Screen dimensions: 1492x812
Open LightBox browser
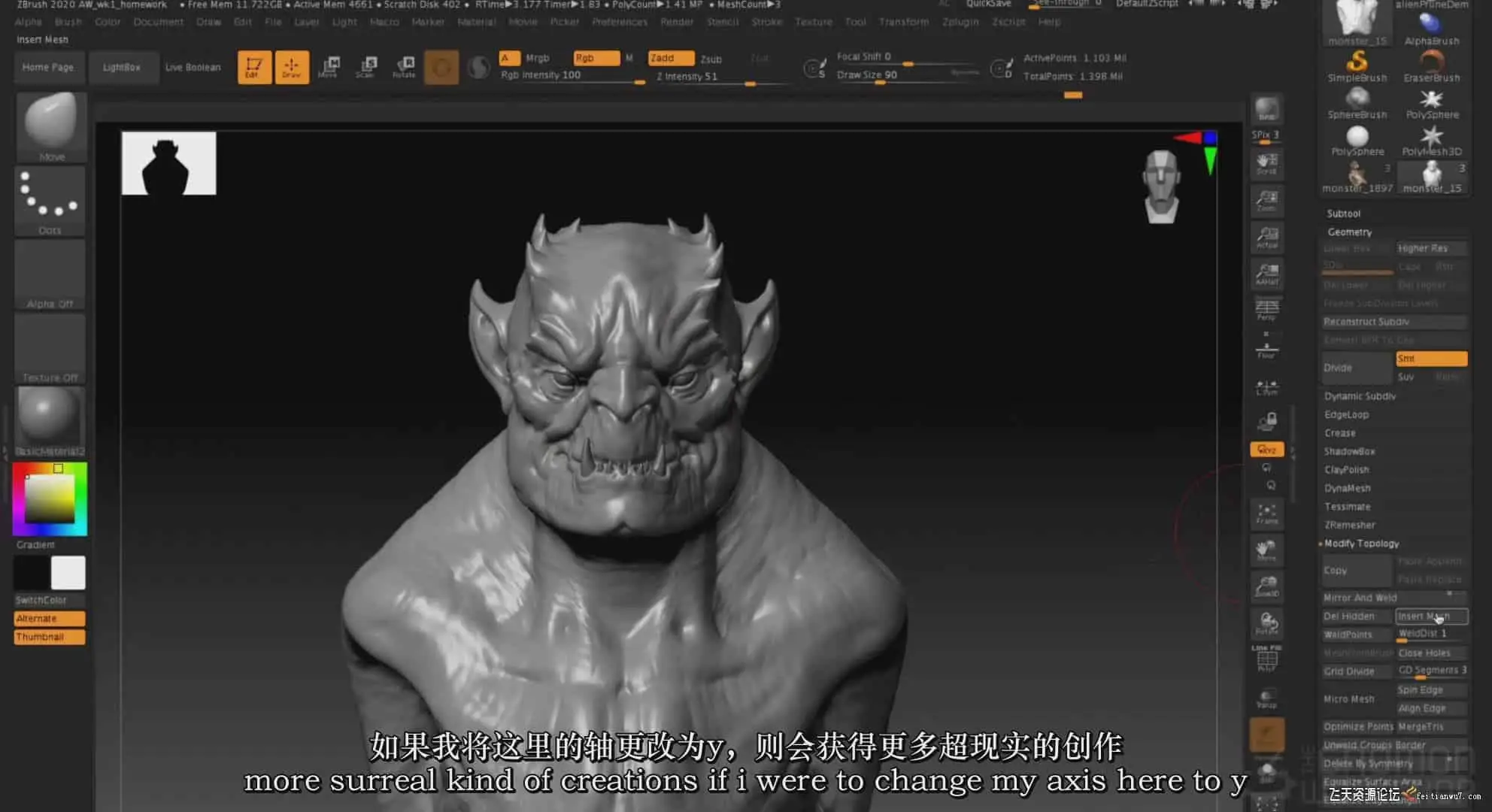[x=121, y=67]
